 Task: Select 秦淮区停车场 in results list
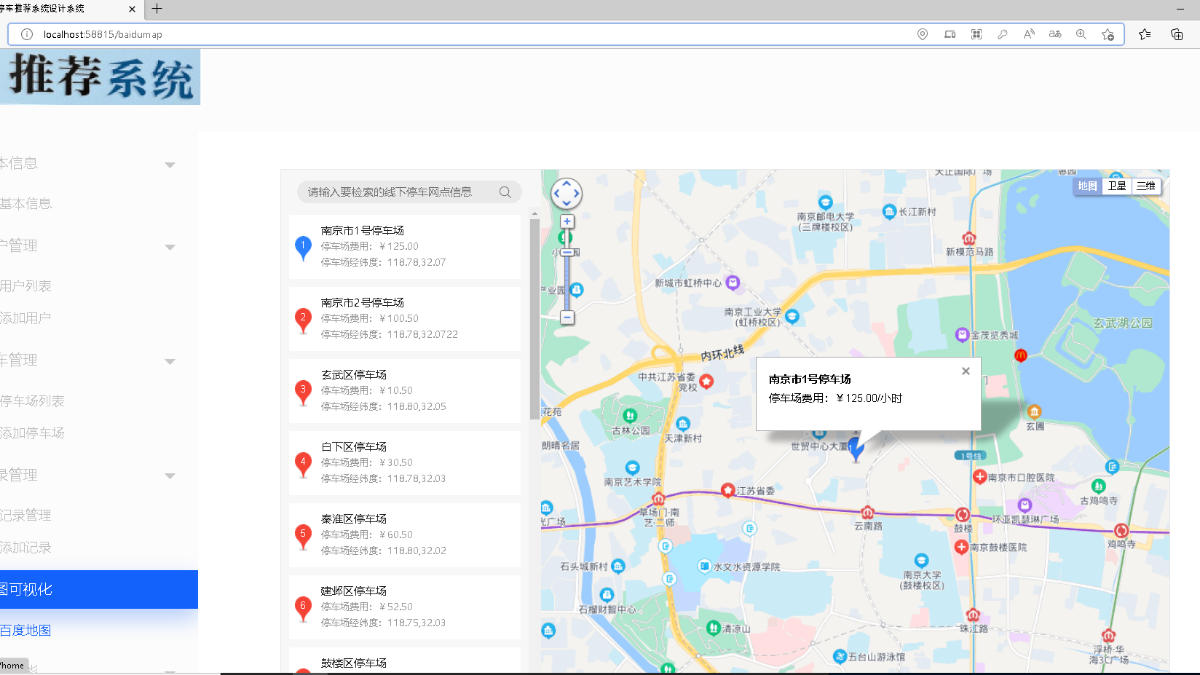pos(405,535)
